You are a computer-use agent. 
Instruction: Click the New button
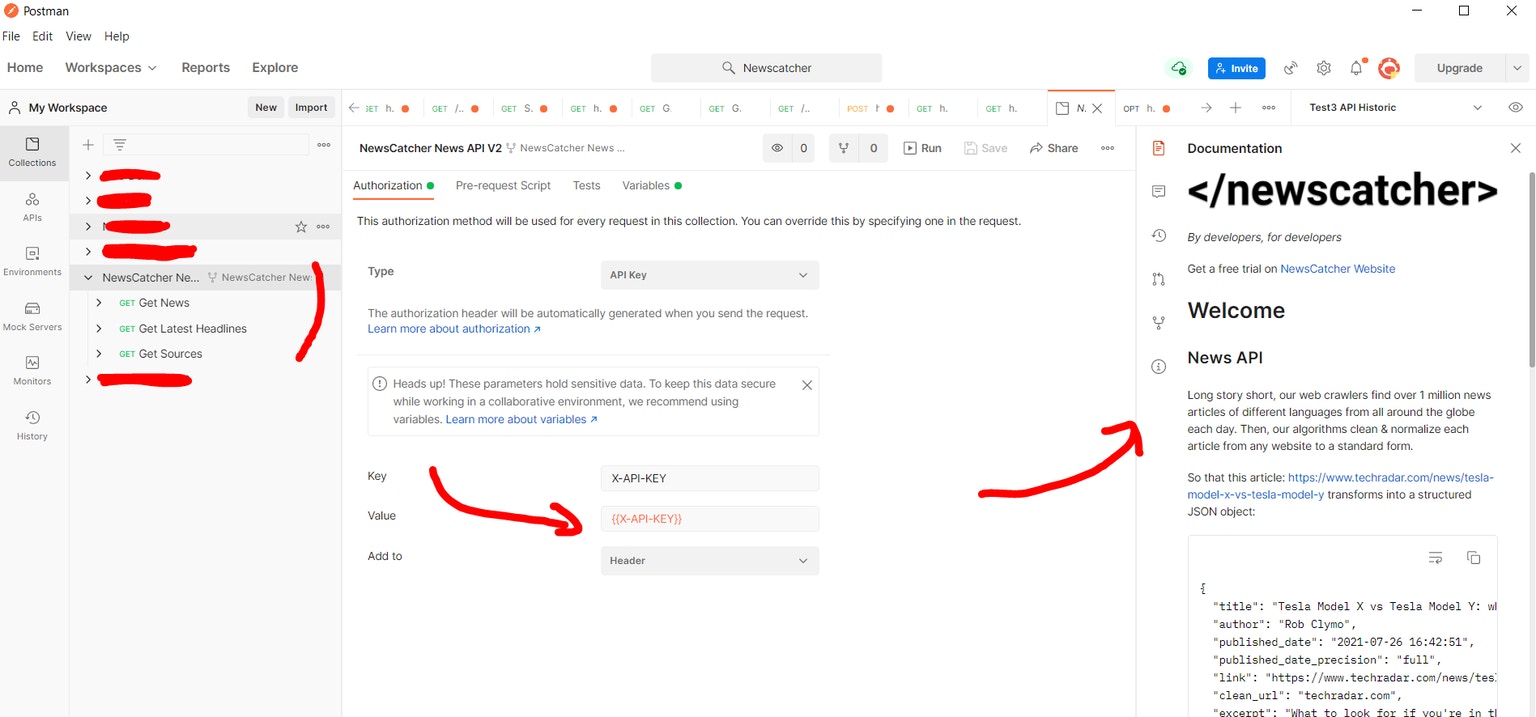coord(265,108)
